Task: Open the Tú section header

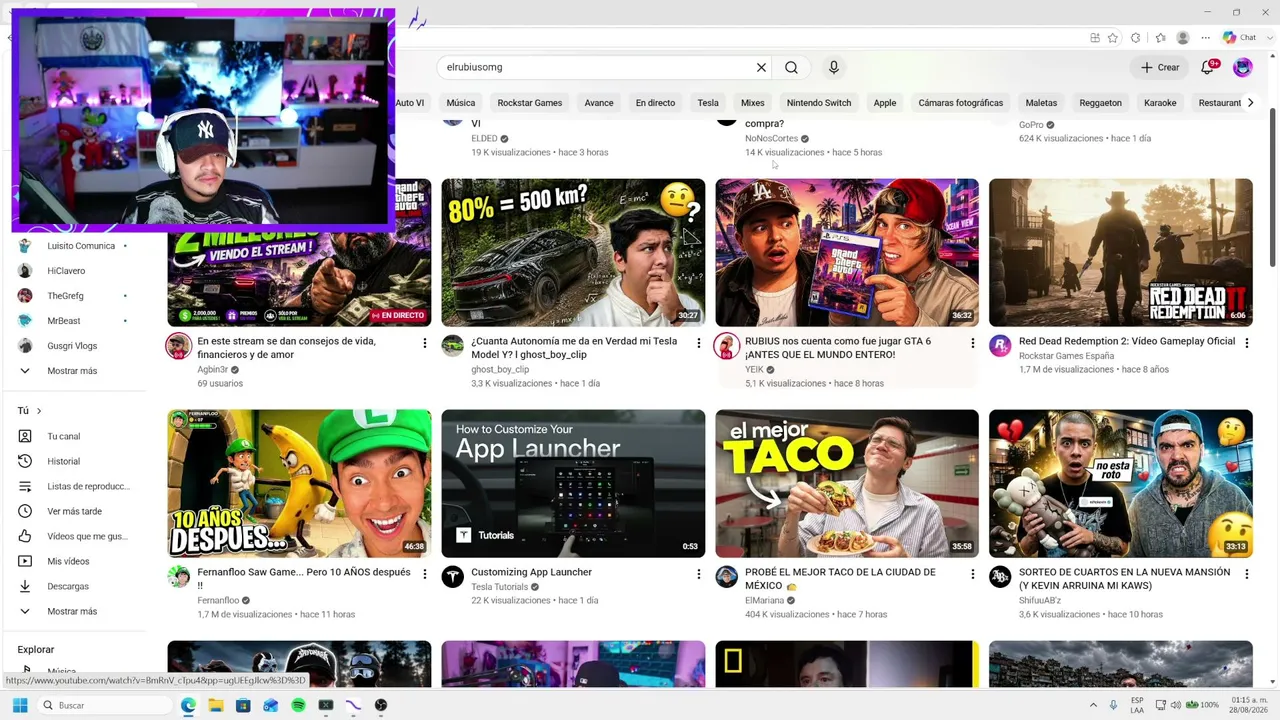Action: pyautogui.click(x=30, y=411)
